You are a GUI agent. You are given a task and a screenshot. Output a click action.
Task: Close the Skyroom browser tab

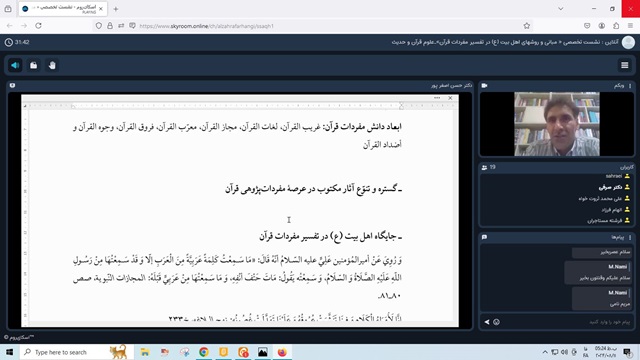101,9
